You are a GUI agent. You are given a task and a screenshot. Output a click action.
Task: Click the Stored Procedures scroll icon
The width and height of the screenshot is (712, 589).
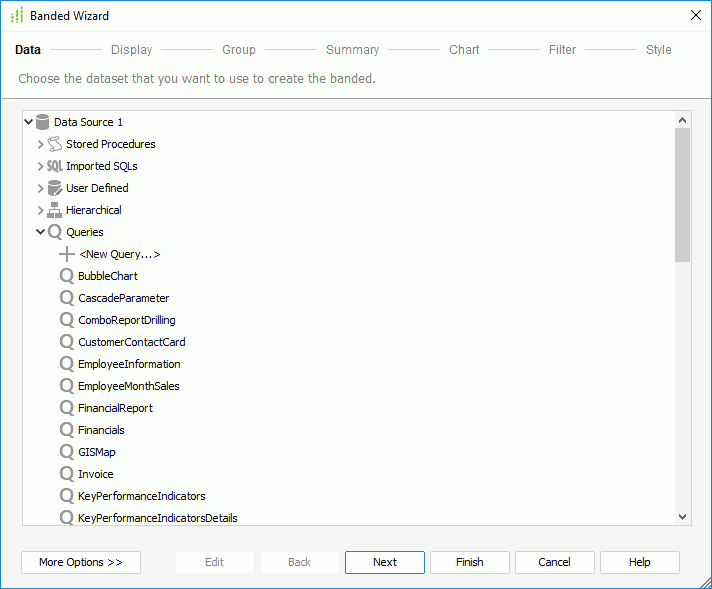54,144
